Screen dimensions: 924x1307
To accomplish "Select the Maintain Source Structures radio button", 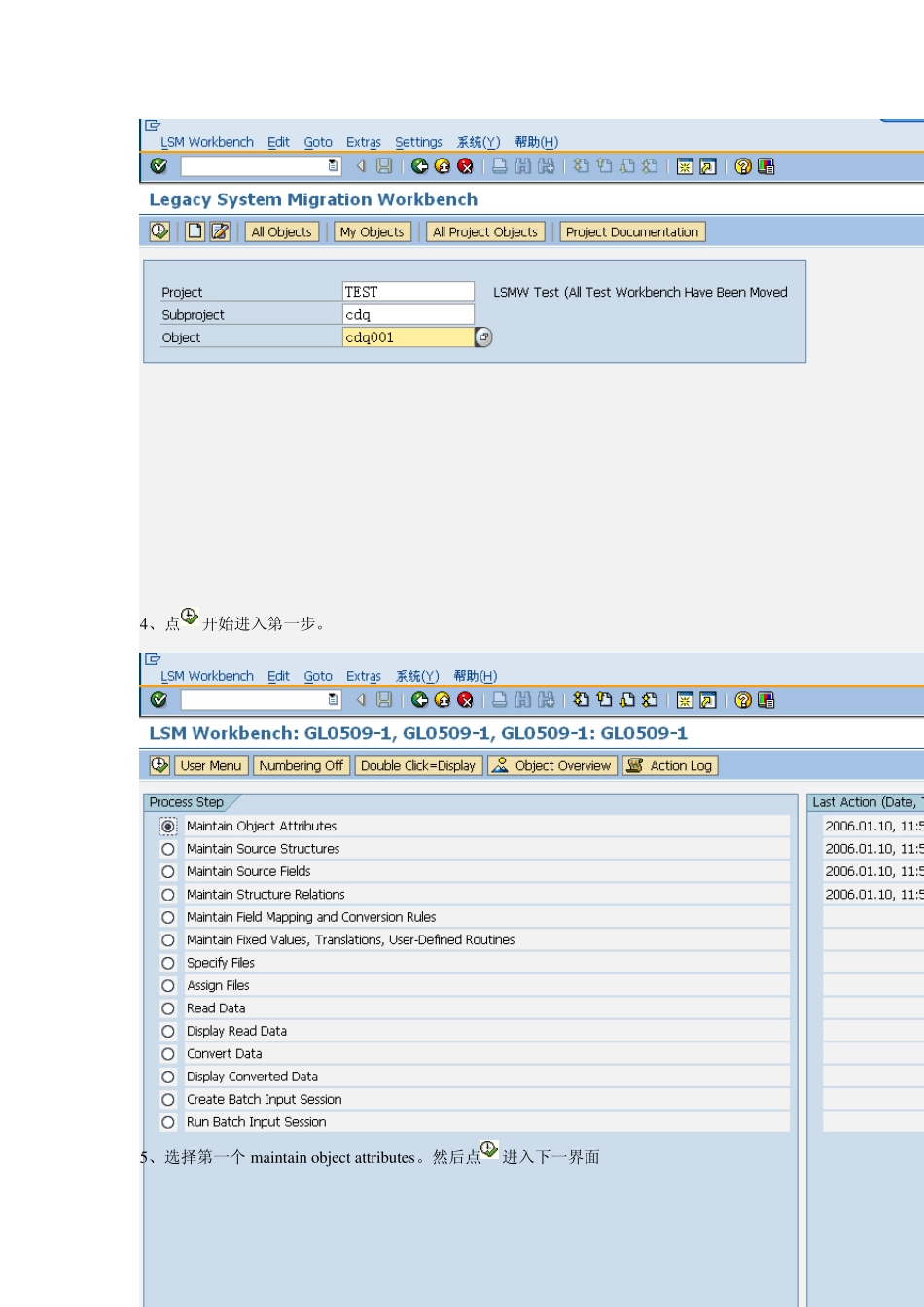I will (168, 849).
